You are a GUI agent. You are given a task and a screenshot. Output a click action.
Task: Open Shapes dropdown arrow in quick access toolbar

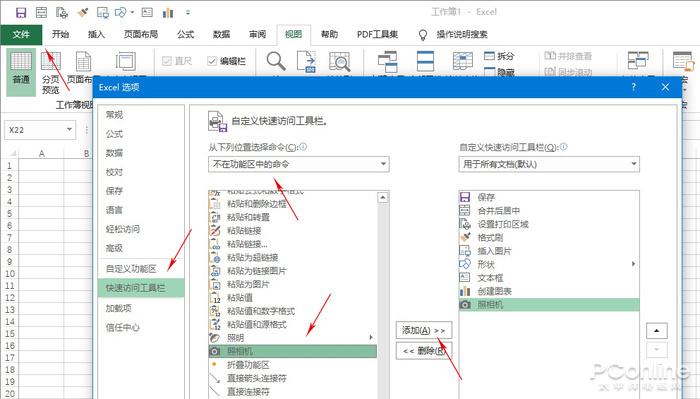pyautogui.click(x=133, y=12)
